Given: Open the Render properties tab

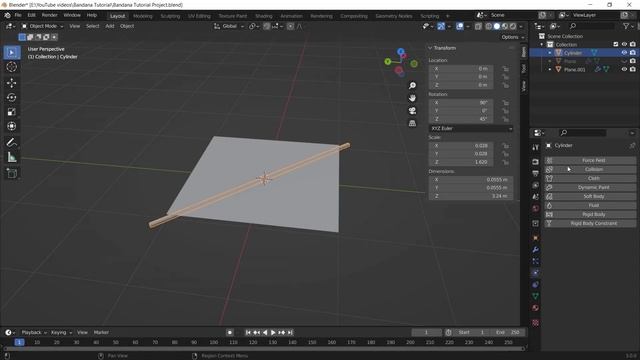Looking at the screenshot, I should coord(536,162).
